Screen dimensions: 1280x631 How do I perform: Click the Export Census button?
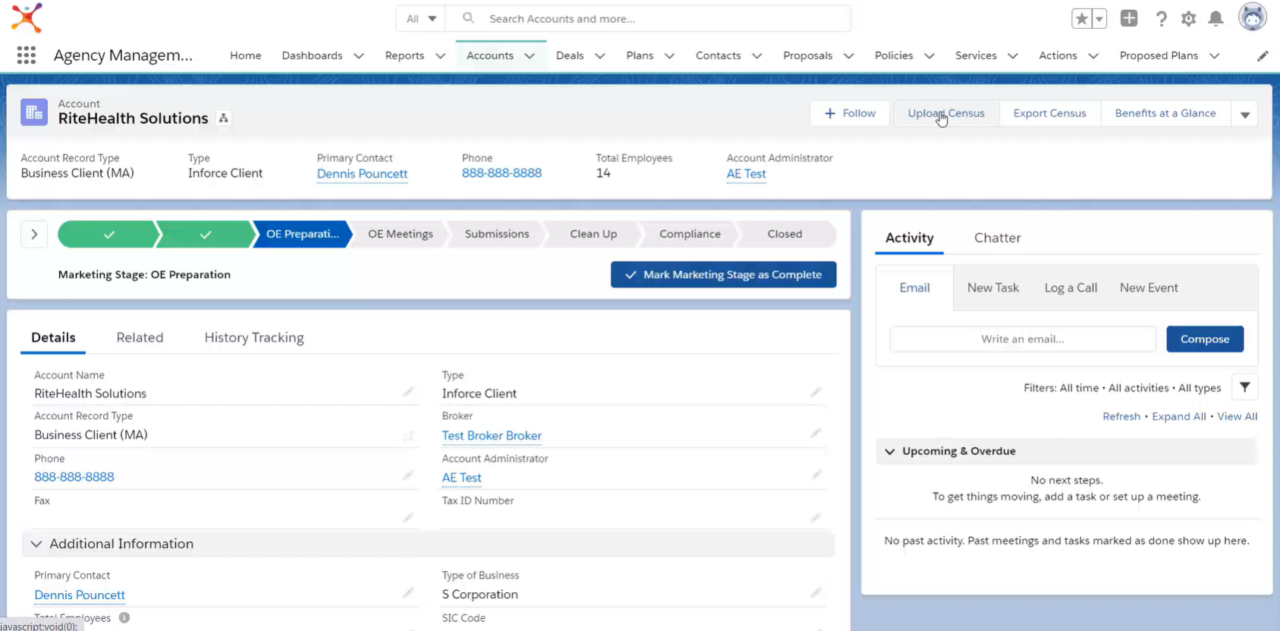point(1049,113)
